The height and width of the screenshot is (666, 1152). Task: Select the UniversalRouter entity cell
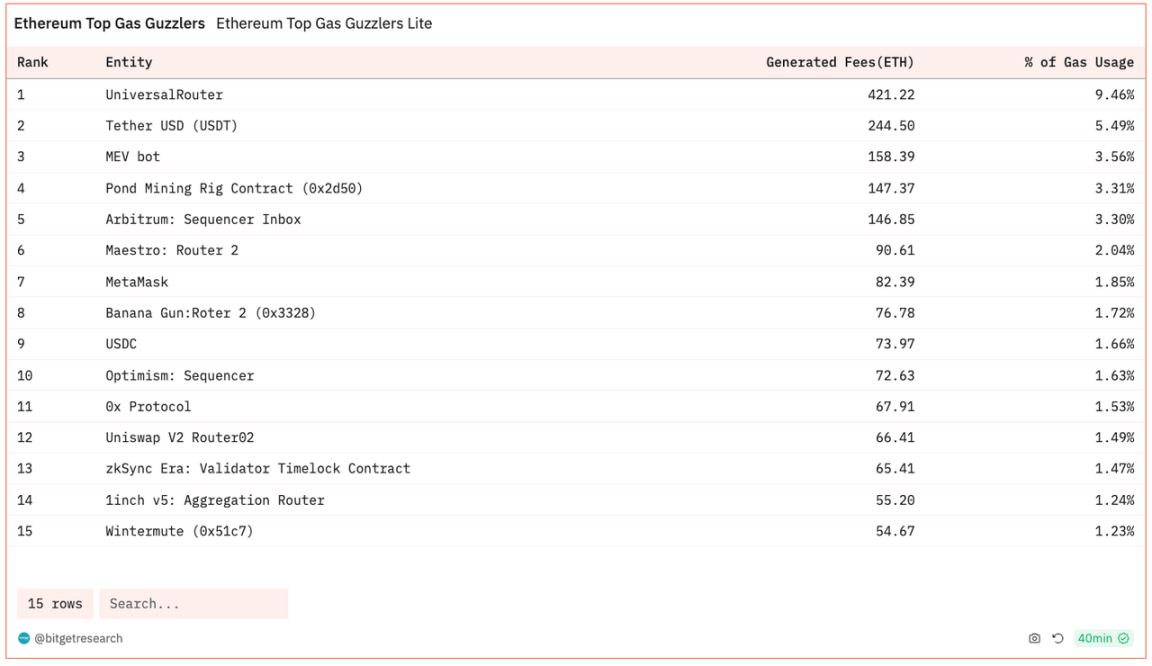coord(164,94)
